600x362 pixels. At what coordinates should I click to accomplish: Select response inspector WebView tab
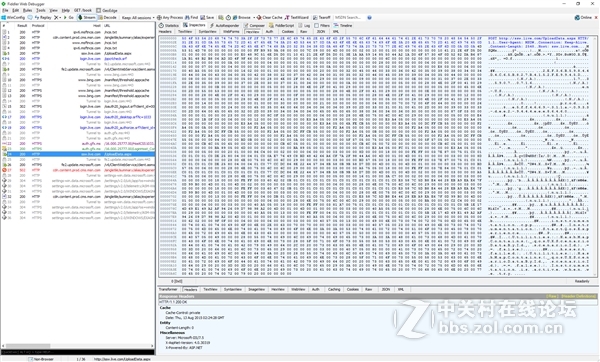298,289
